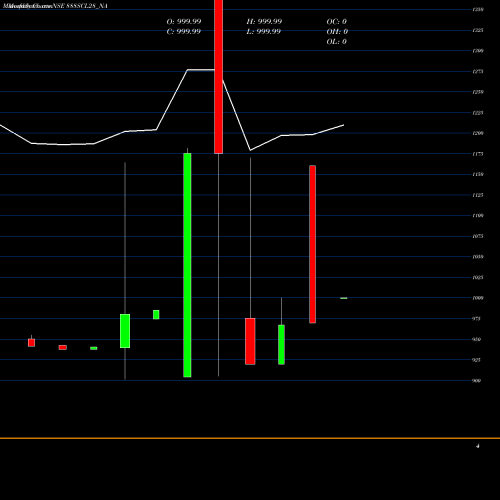Click the close price 'C: 999.99'

pos(184,31)
